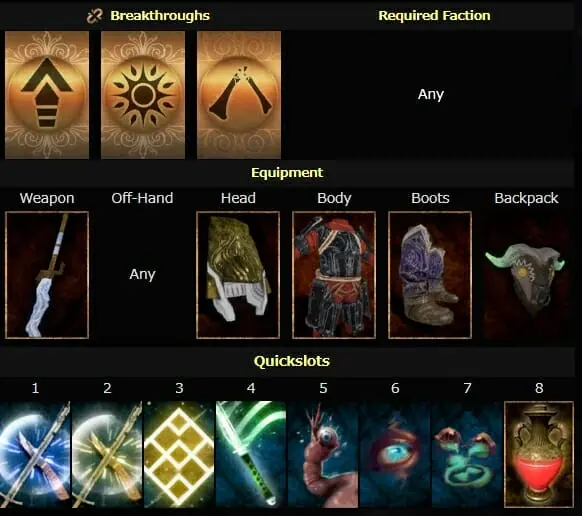Click 'Any' under Required Faction
Image resolution: width=582 pixels, height=516 pixels.
[x=431, y=95]
